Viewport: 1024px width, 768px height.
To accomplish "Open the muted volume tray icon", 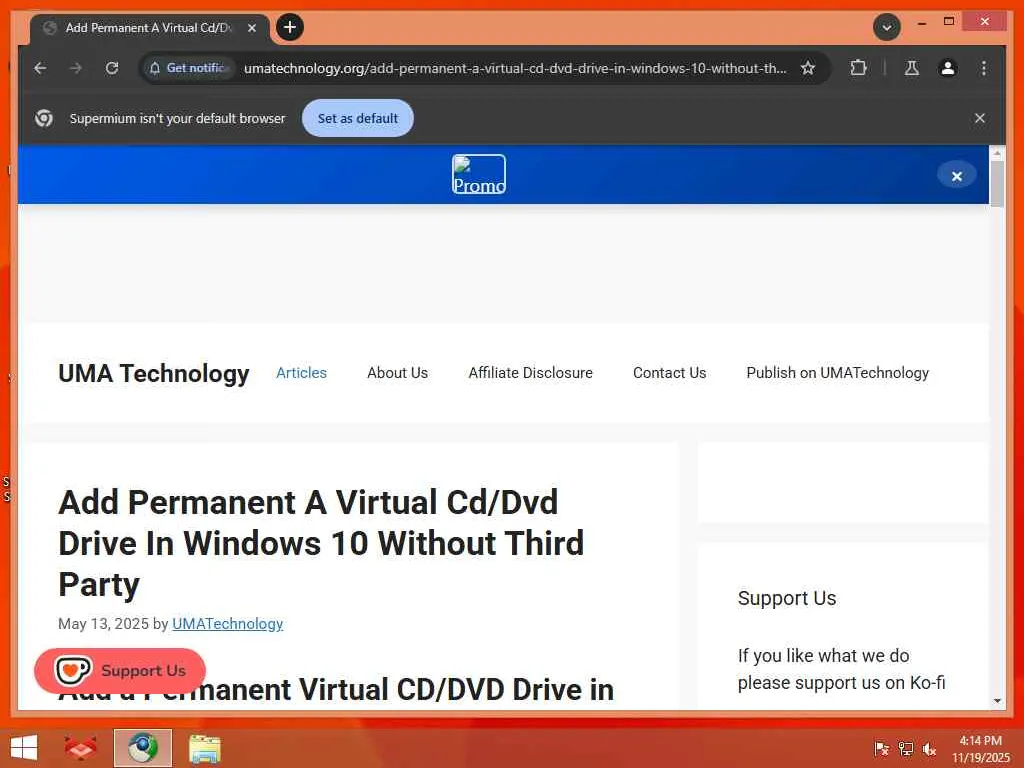I will coord(929,748).
